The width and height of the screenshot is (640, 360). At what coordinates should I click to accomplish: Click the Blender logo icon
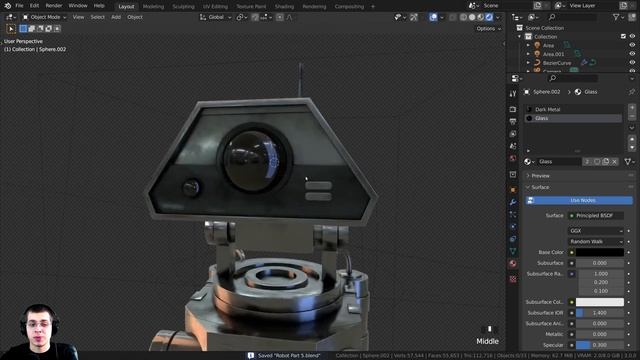pos(7,6)
